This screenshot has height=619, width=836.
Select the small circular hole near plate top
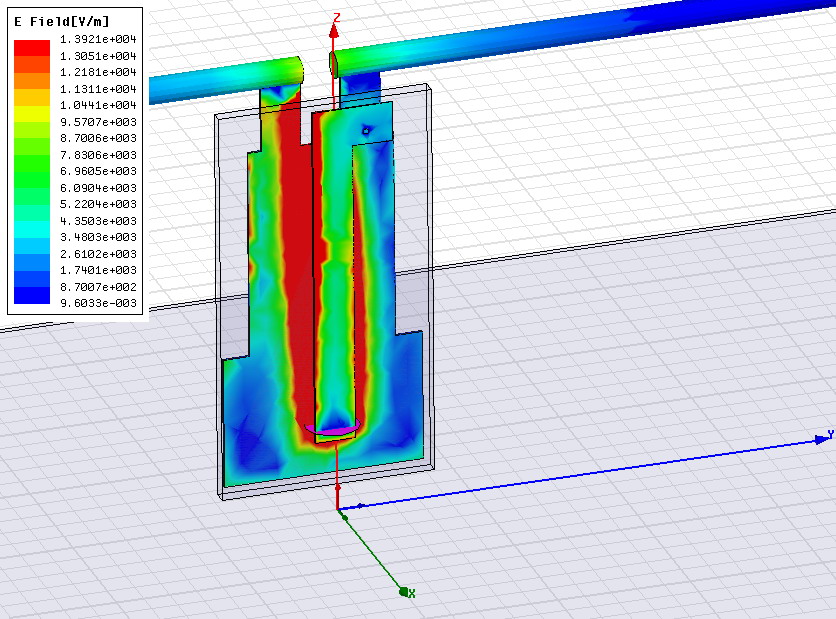[x=367, y=130]
